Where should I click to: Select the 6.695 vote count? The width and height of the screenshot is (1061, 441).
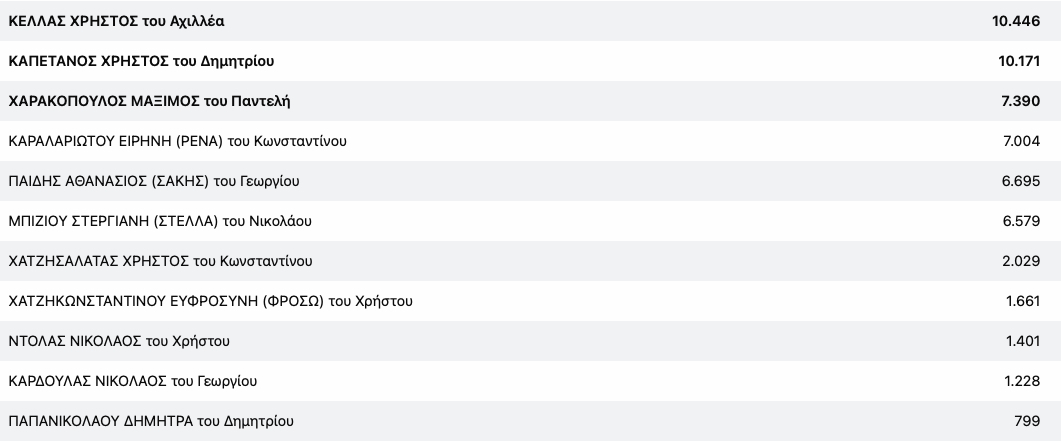pos(1021,181)
